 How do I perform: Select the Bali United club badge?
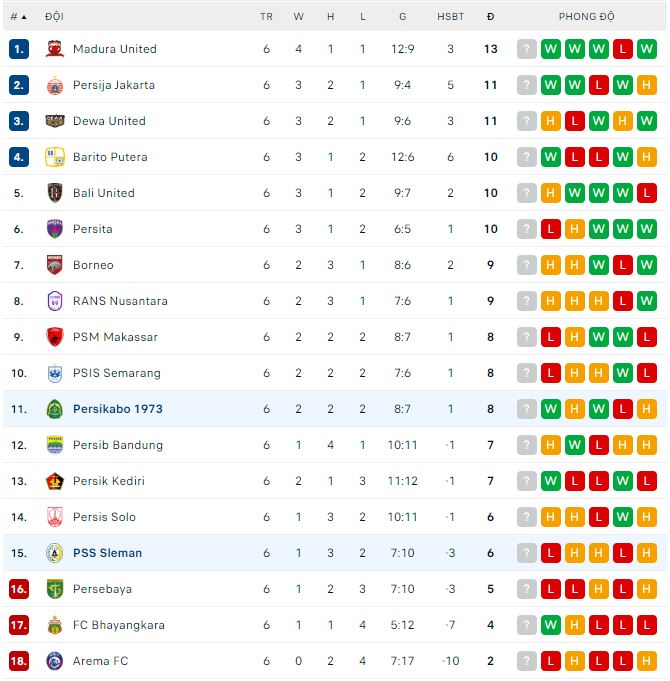click(x=55, y=193)
